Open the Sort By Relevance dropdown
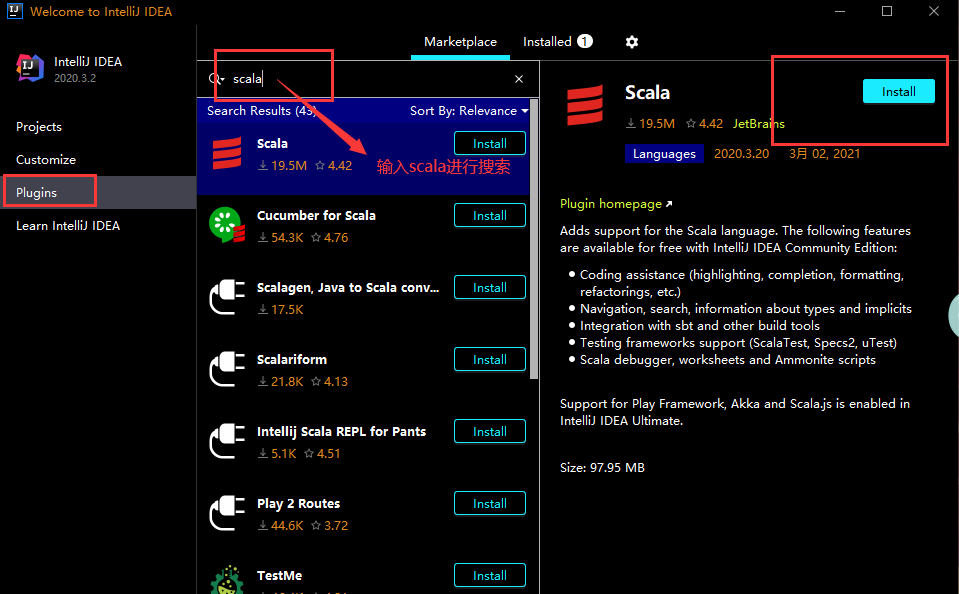Viewport: 959px width, 594px height. [x=468, y=111]
